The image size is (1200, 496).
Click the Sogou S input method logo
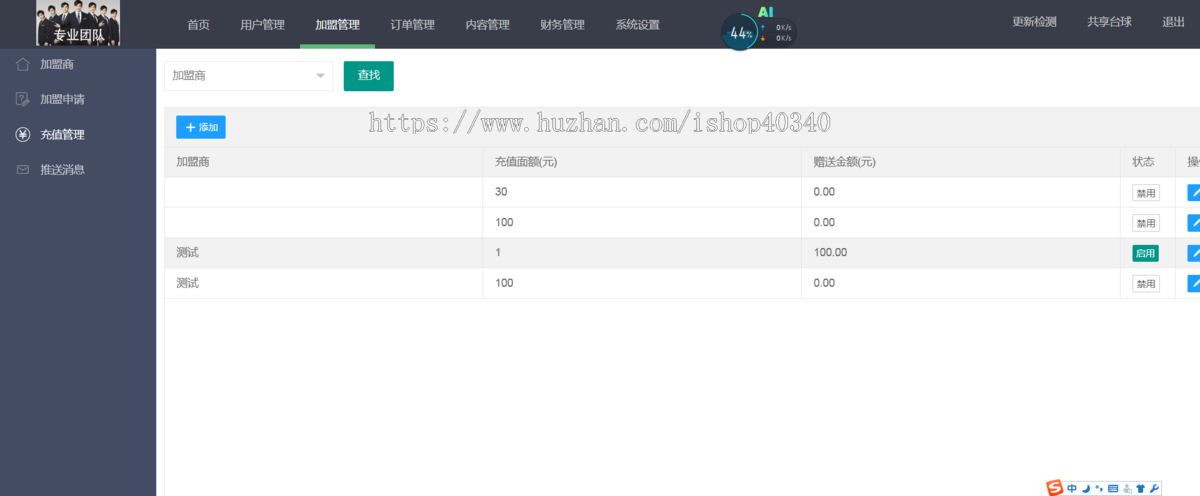click(x=1055, y=488)
